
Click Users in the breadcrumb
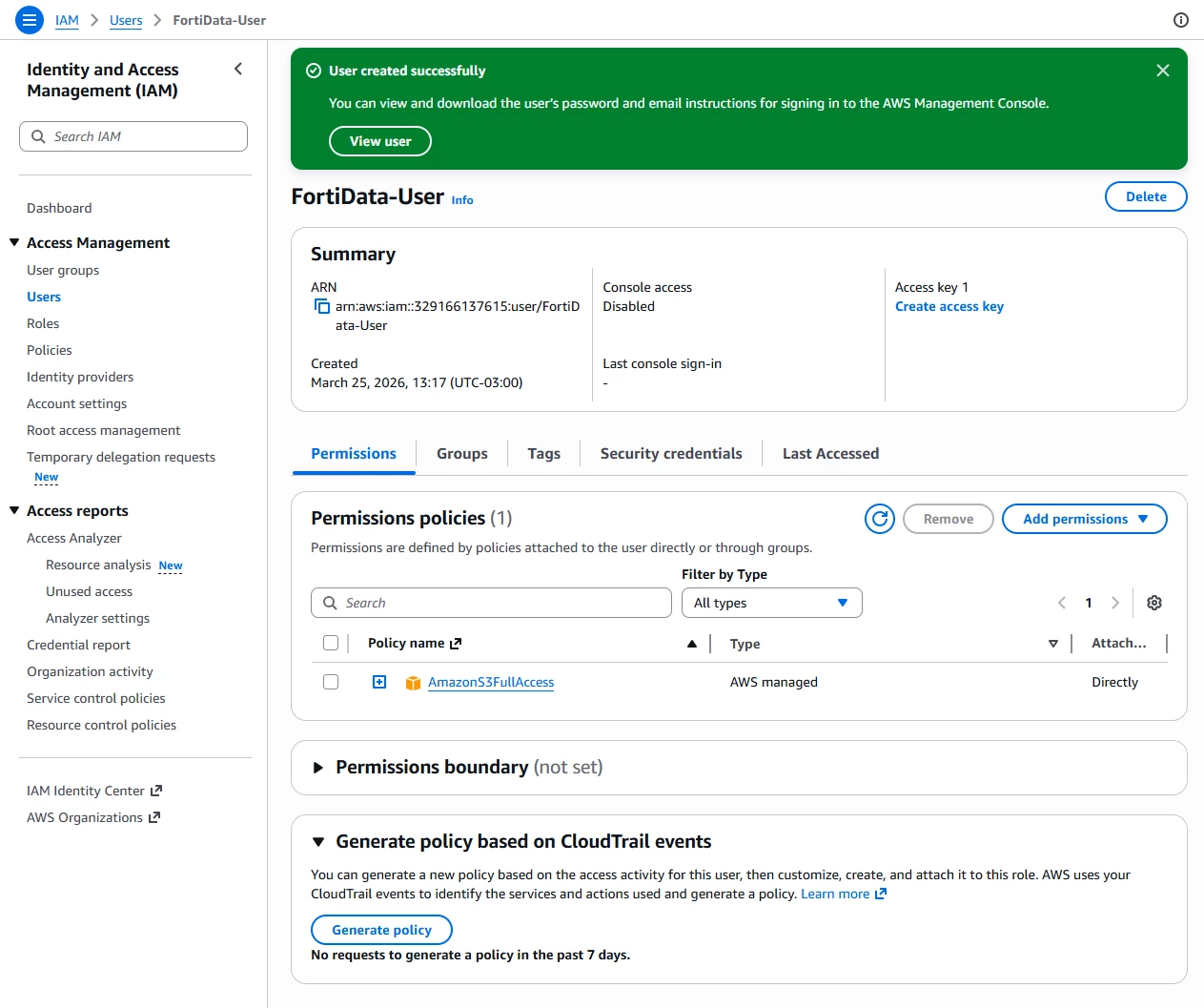tap(126, 20)
